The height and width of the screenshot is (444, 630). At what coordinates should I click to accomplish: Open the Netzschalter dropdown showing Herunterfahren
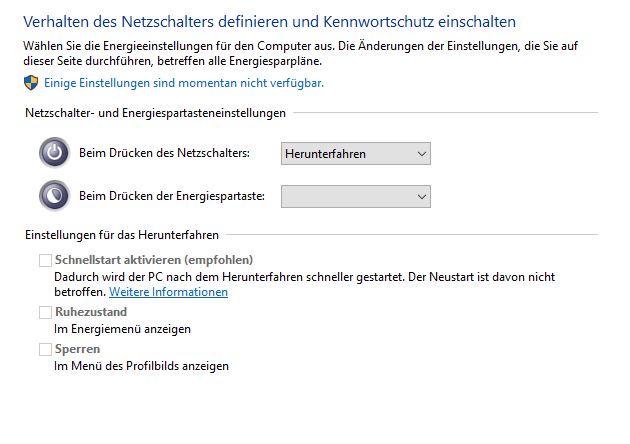[x=356, y=154]
